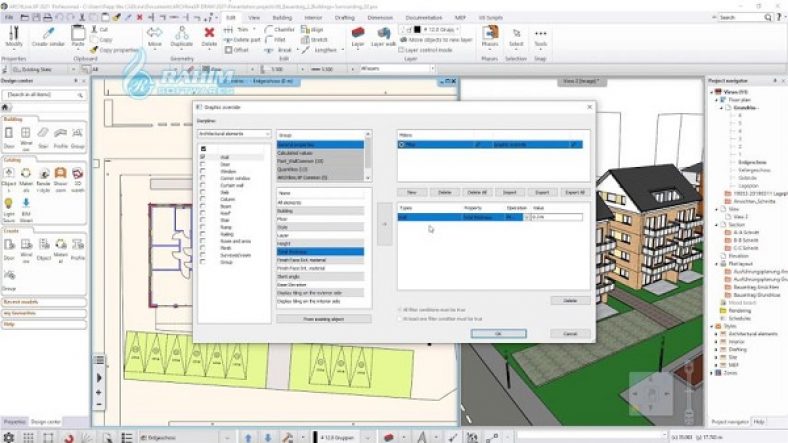Expand the Section node in Project navigator
The width and height of the screenshot is (788, 443).
click(717, 224)
